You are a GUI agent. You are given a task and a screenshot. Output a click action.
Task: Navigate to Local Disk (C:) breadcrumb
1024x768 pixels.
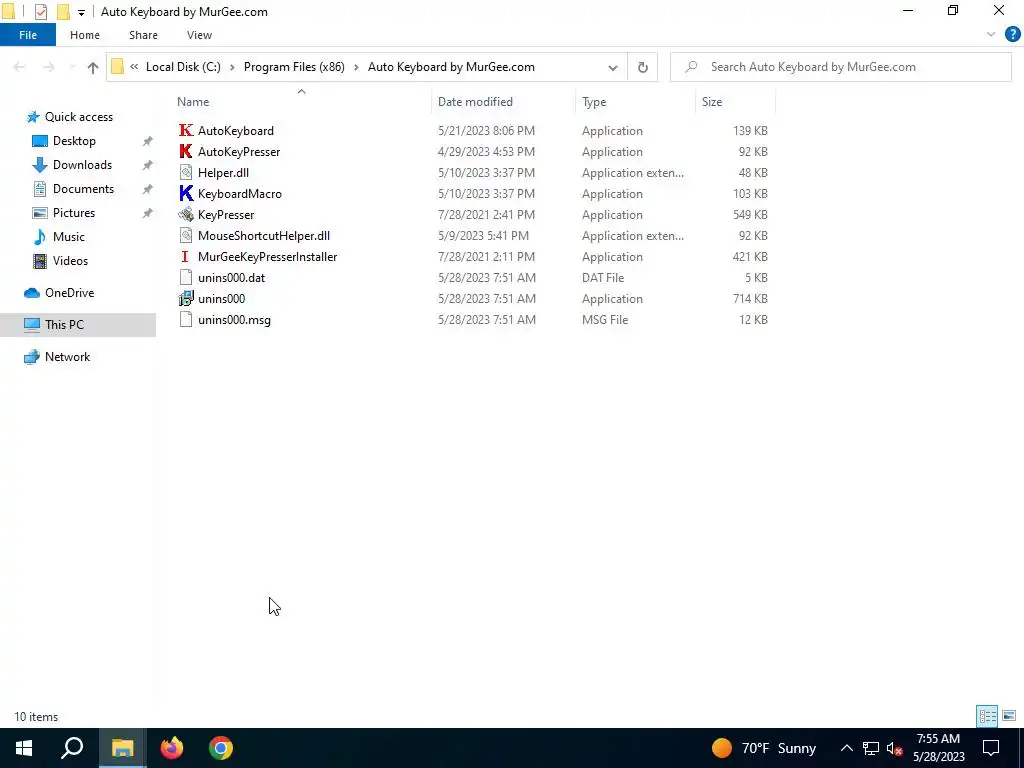(x=183, y=67)
